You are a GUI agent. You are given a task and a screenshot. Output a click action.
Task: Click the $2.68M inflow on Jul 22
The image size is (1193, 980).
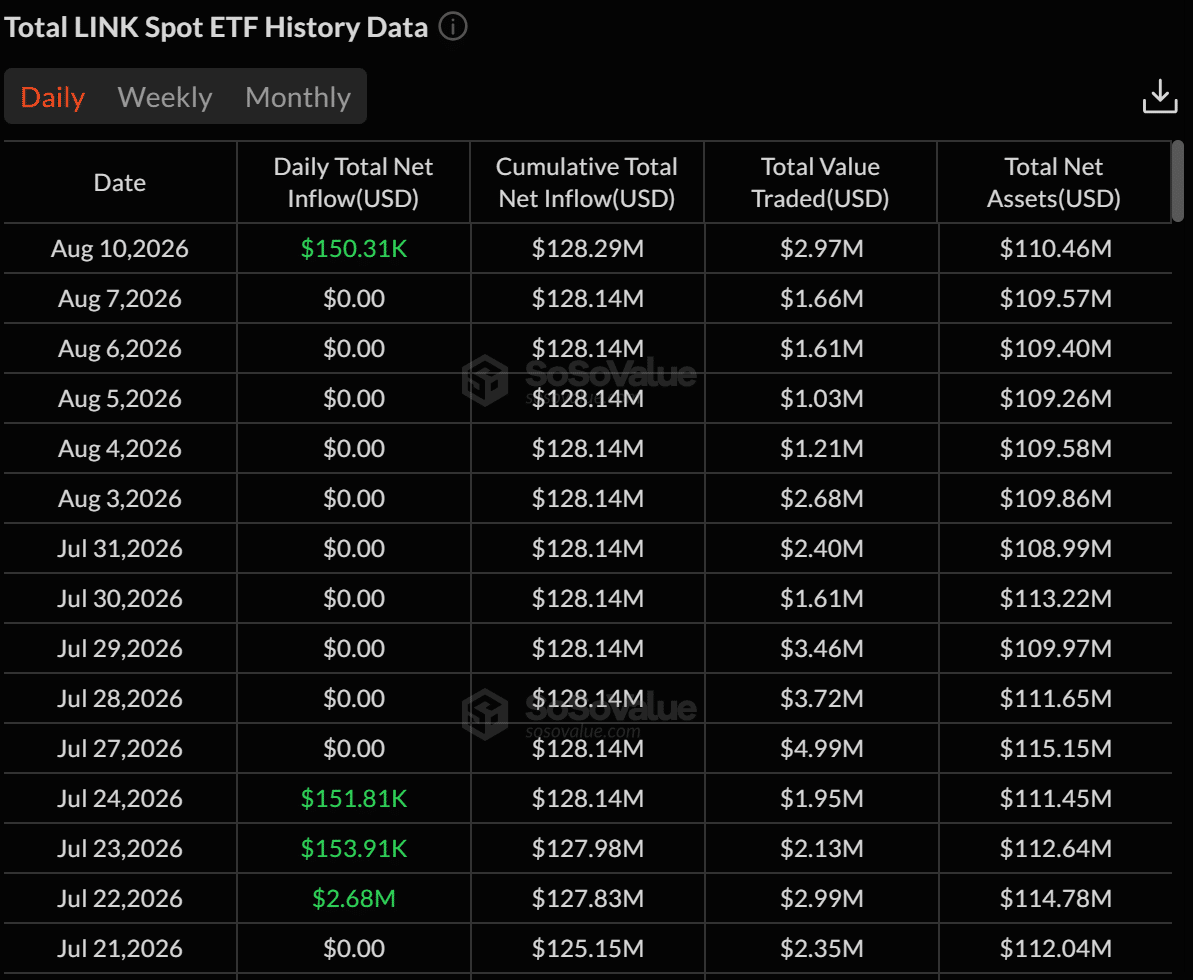coord(354,899)
